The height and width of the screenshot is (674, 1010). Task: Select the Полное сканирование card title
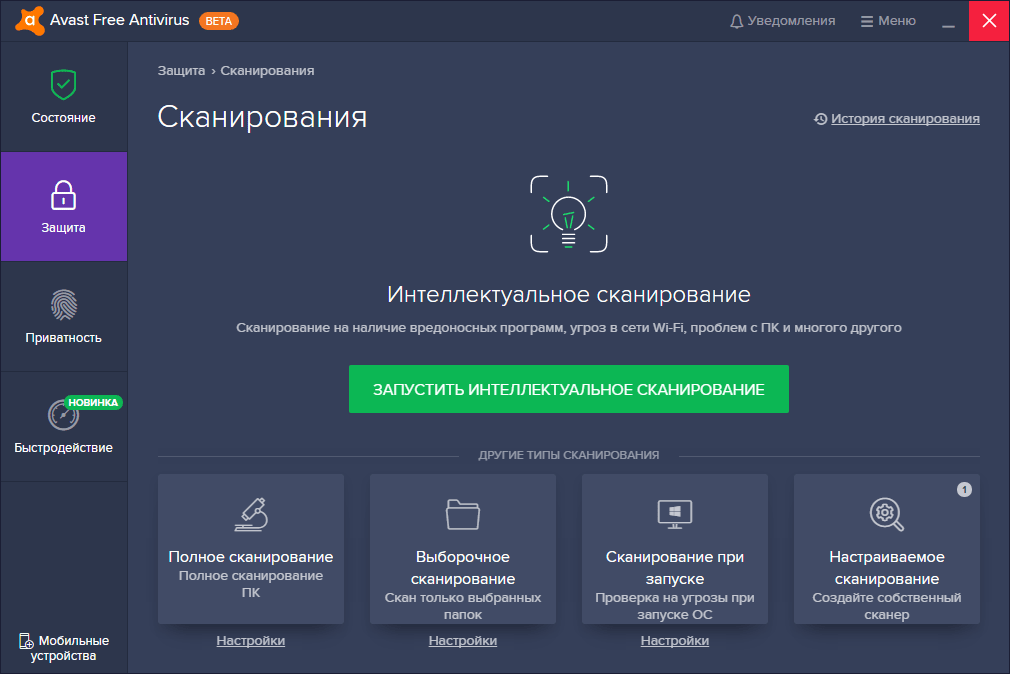coord(251,557)
